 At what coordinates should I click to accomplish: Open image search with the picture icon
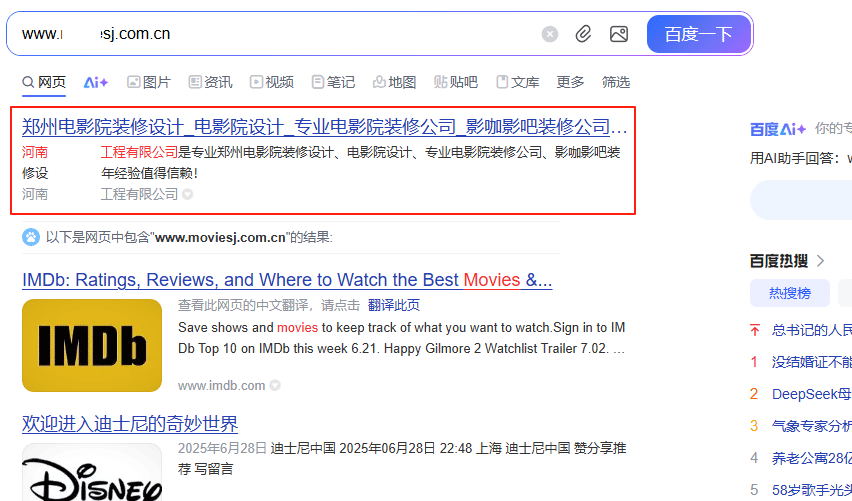pyautogui.click(x=619, y=34)
